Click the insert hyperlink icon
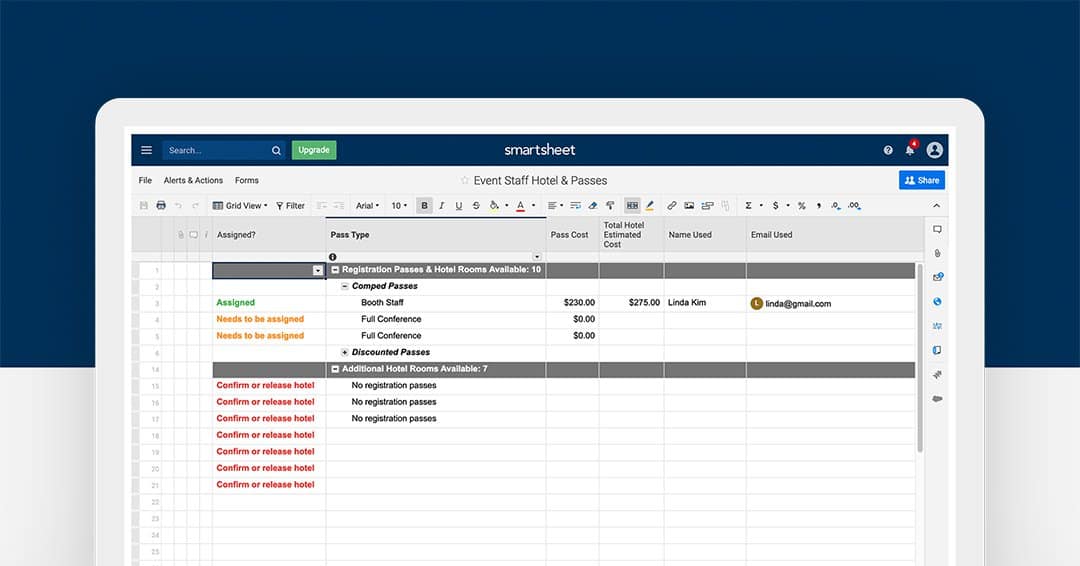 click(672, 206)
